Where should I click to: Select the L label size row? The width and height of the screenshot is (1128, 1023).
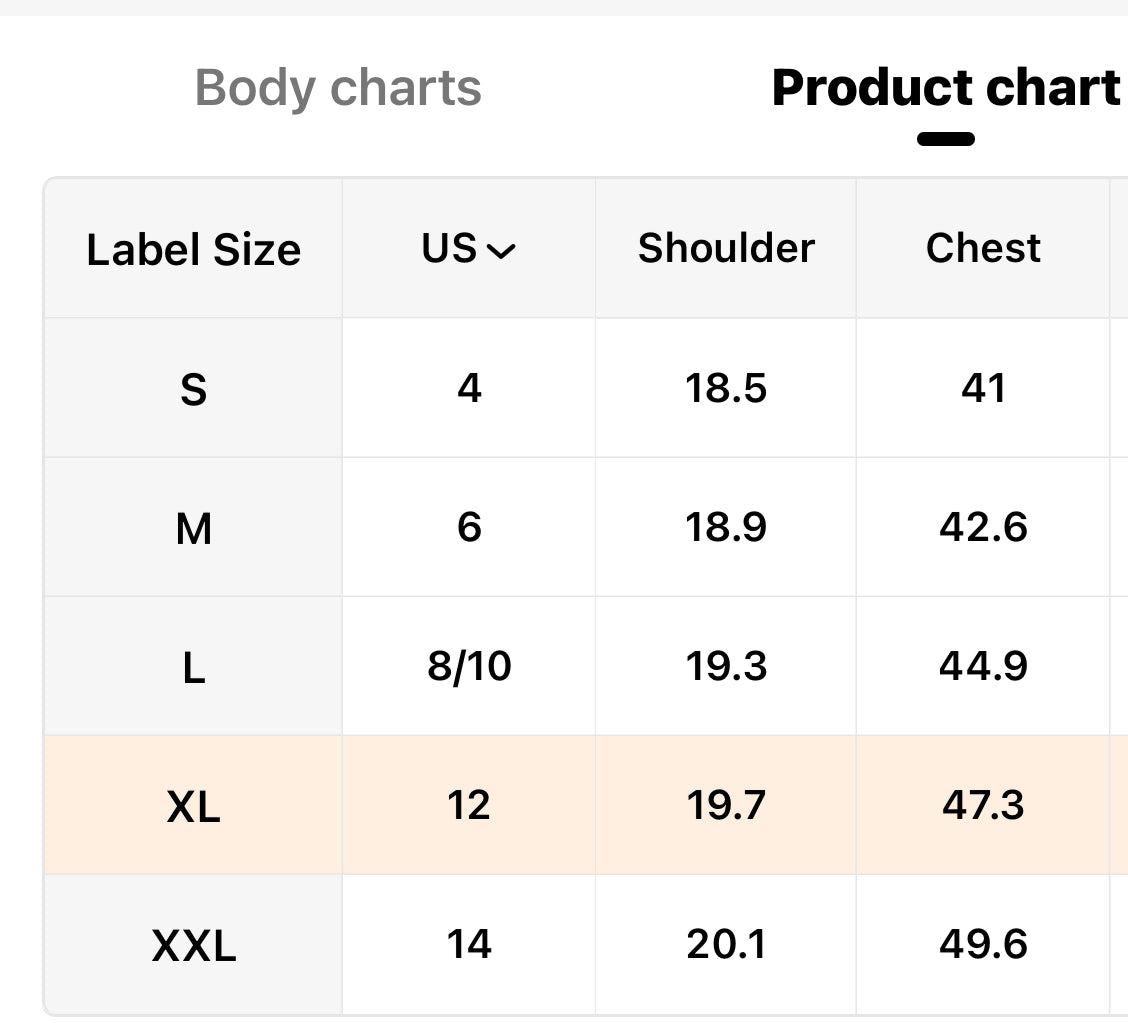pos(193,666)
